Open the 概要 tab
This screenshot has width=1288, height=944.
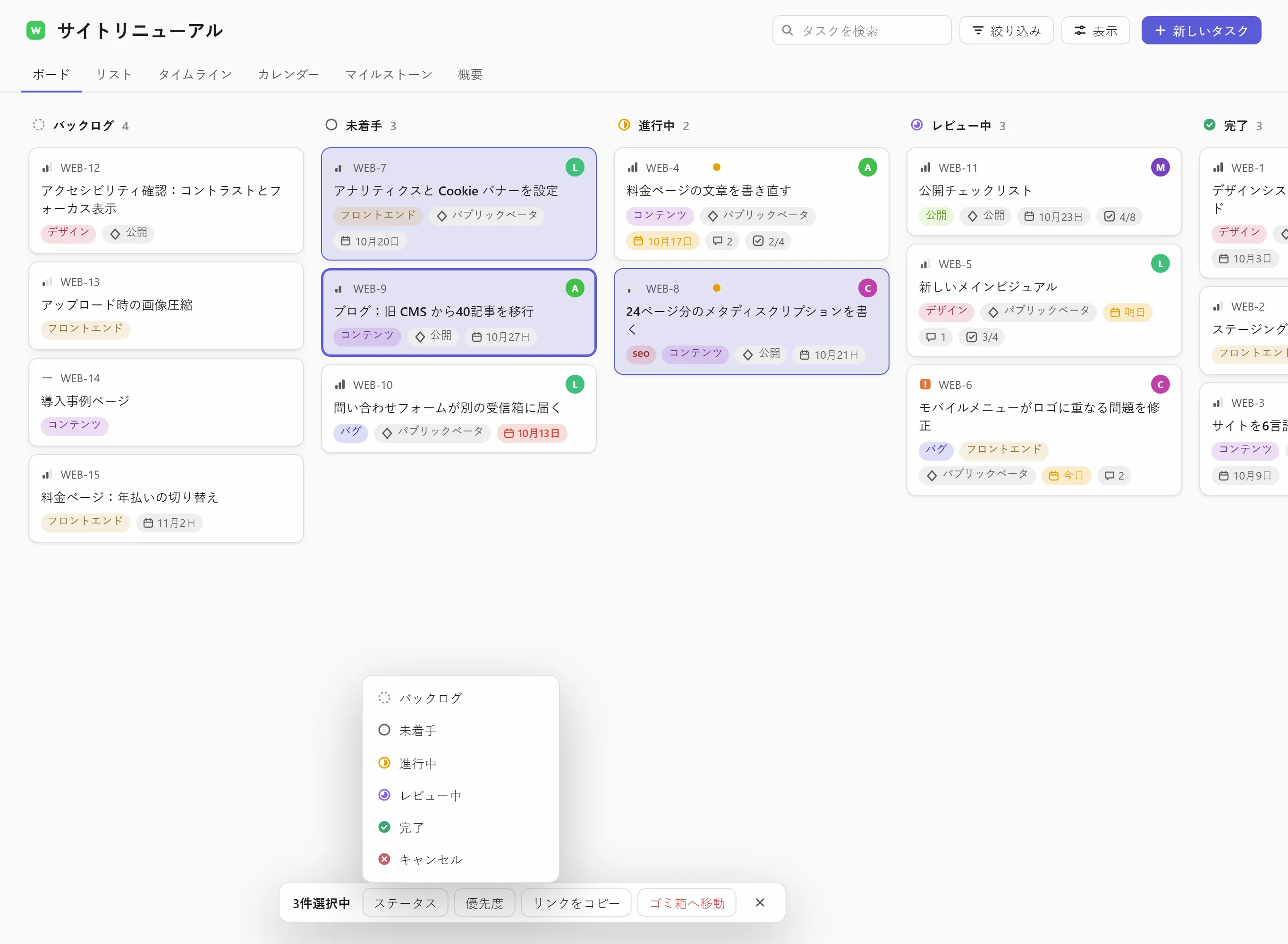[470, 74]
